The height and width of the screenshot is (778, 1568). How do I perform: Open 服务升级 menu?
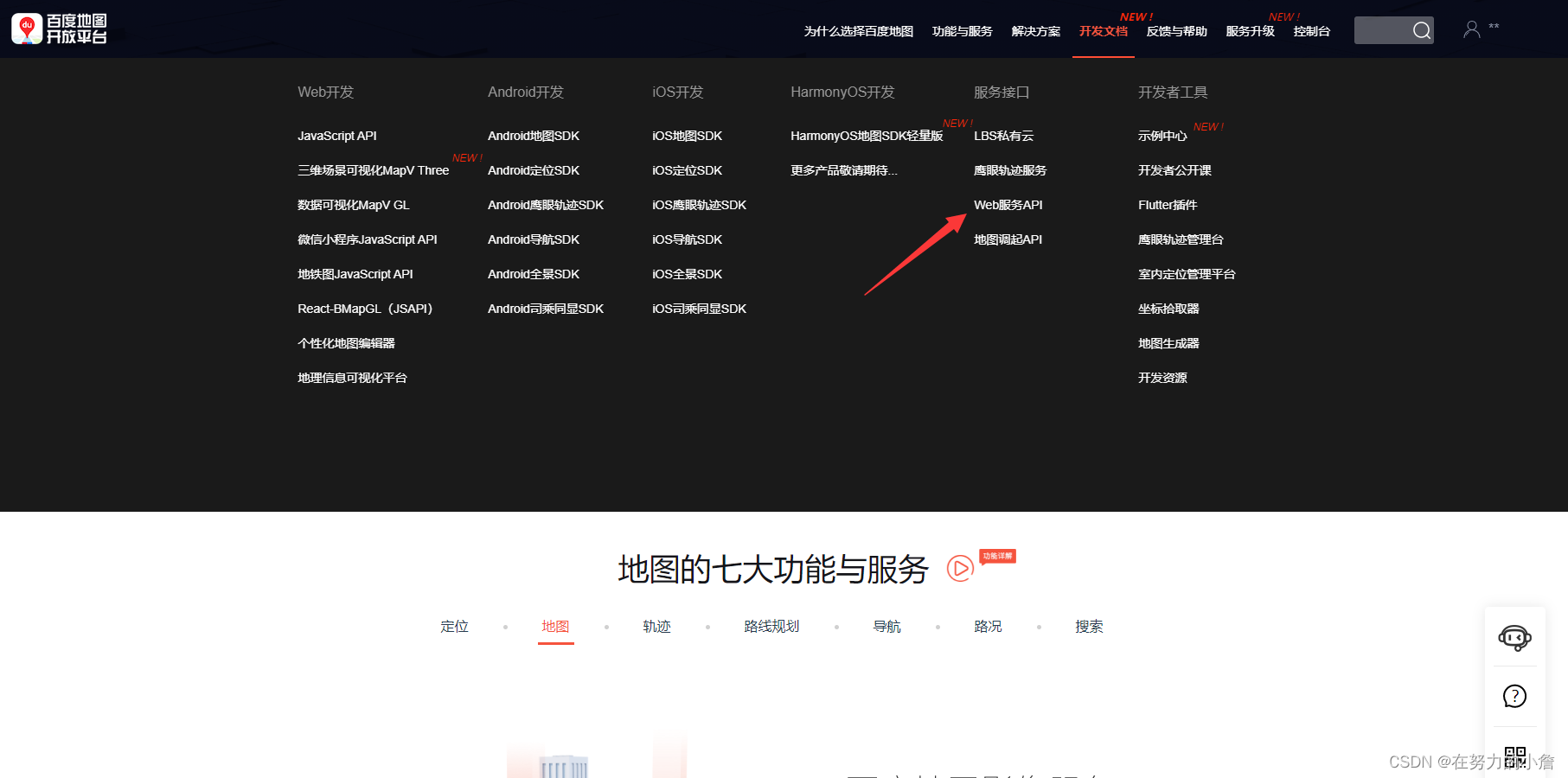(x=1250, y=31)
